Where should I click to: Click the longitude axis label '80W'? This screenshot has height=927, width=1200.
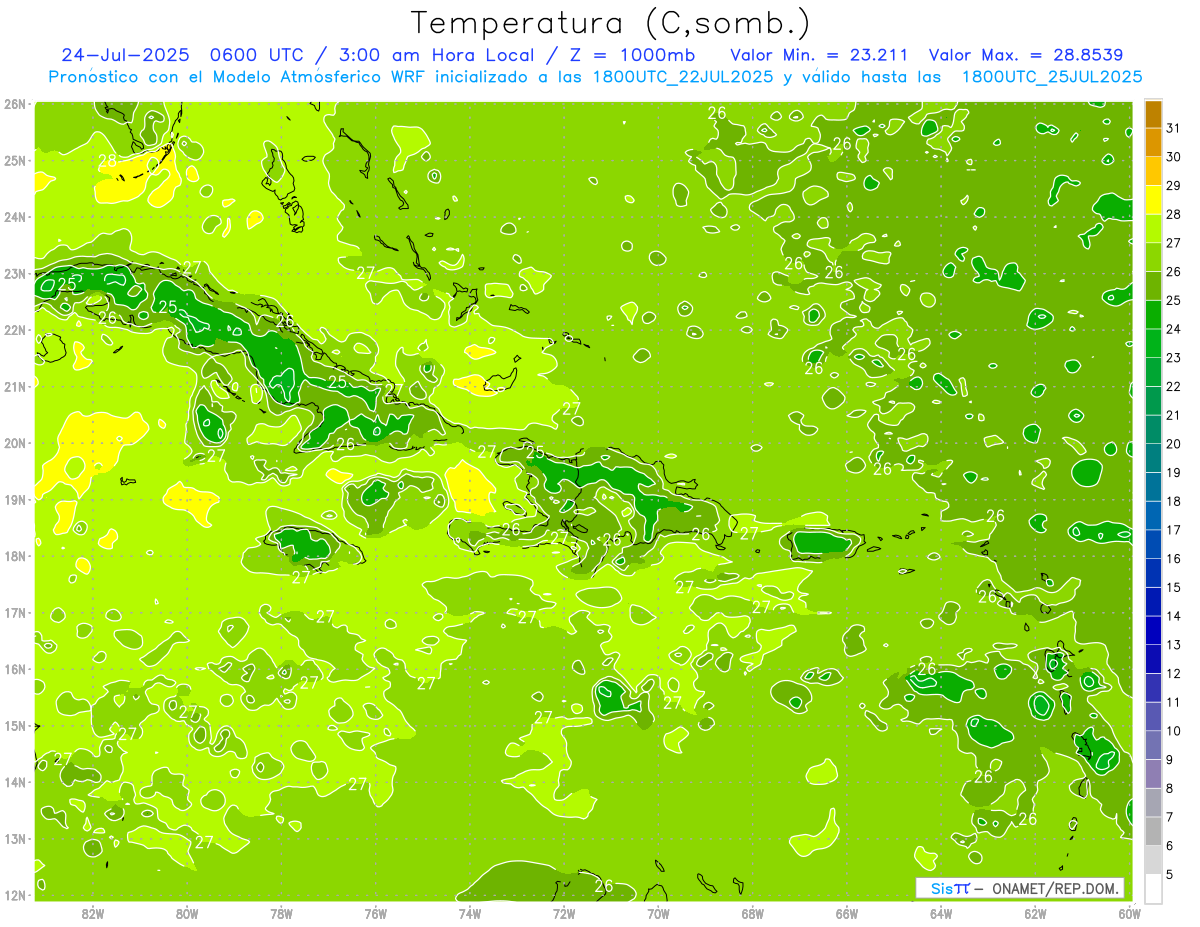pyautogui.click(x=187, y=912)
